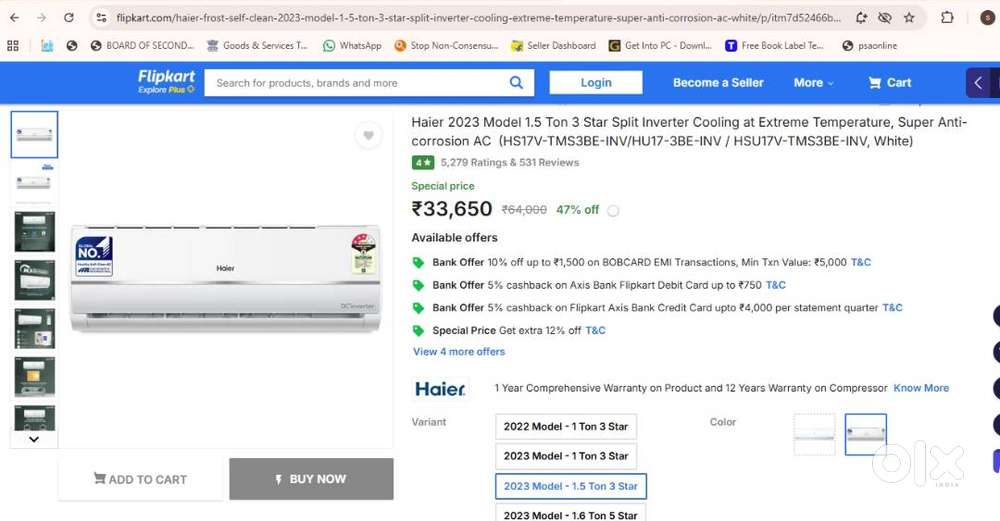Open the apps grid in bookmarks bar
Screen dimensions: 1000x521
13,46
